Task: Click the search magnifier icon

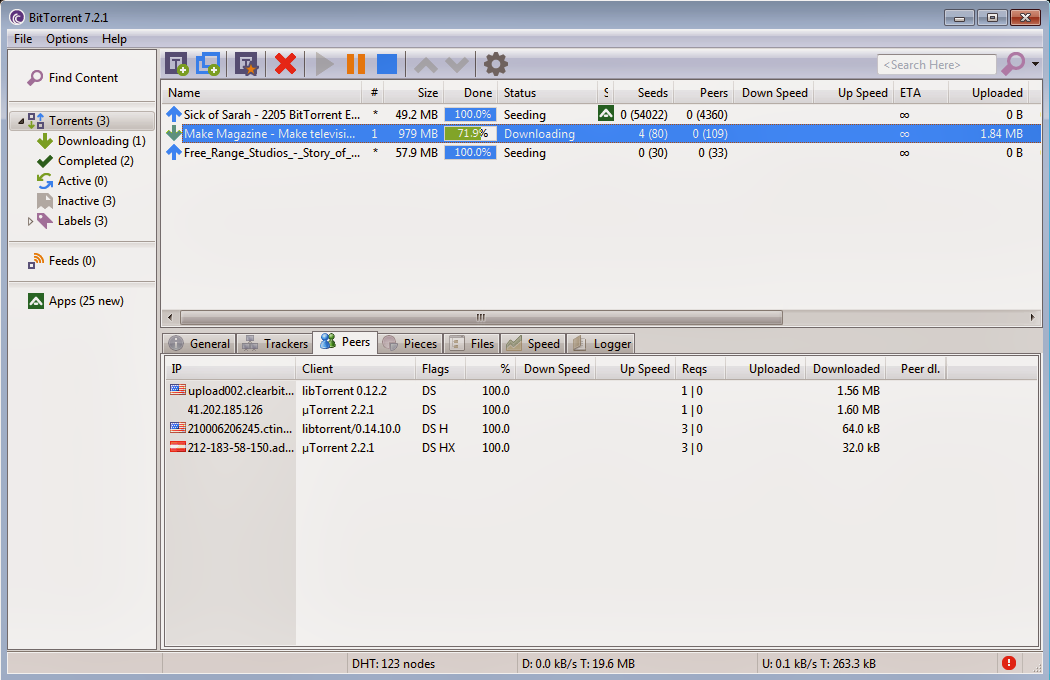Action: click(1012, 64)
